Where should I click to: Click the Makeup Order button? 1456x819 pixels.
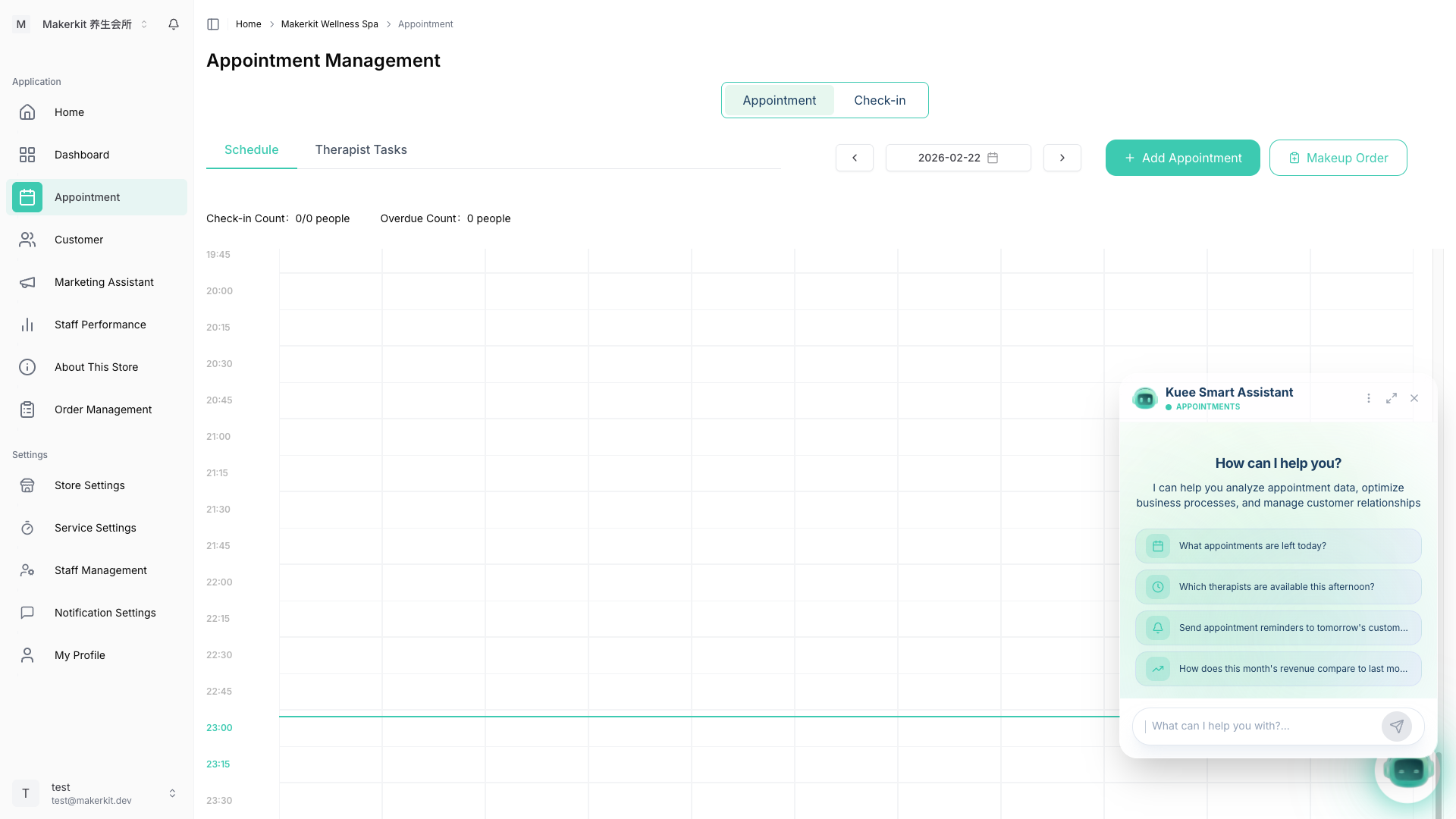point(1338,158)
